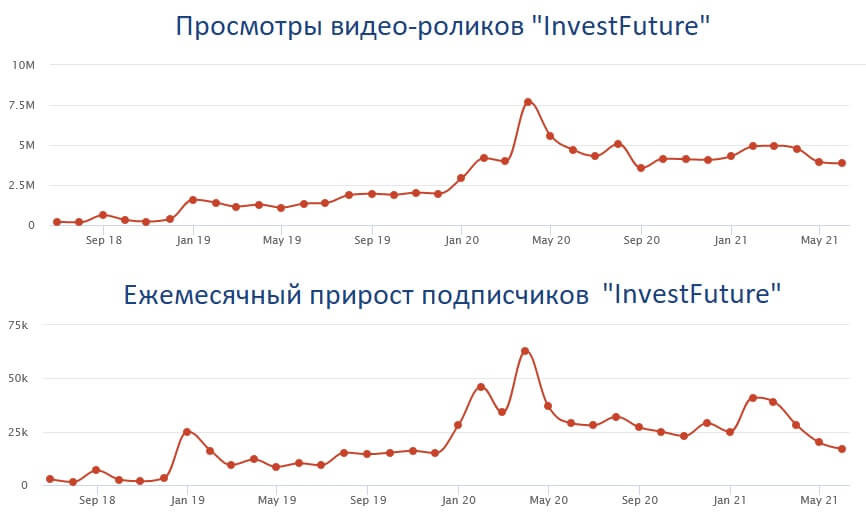
Task: Click the views chart title "Просмотры видео-роликов"
Action: pyautogui.click(x=350, y=26)
